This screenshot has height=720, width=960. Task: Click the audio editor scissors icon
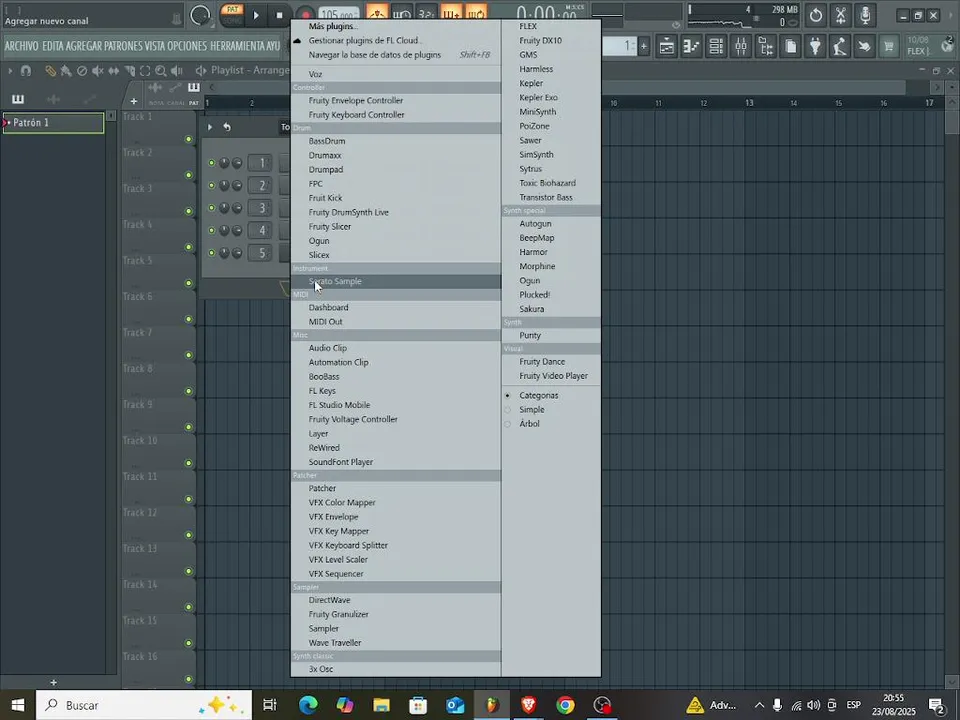pyautogui.click(x=841, y=16)
